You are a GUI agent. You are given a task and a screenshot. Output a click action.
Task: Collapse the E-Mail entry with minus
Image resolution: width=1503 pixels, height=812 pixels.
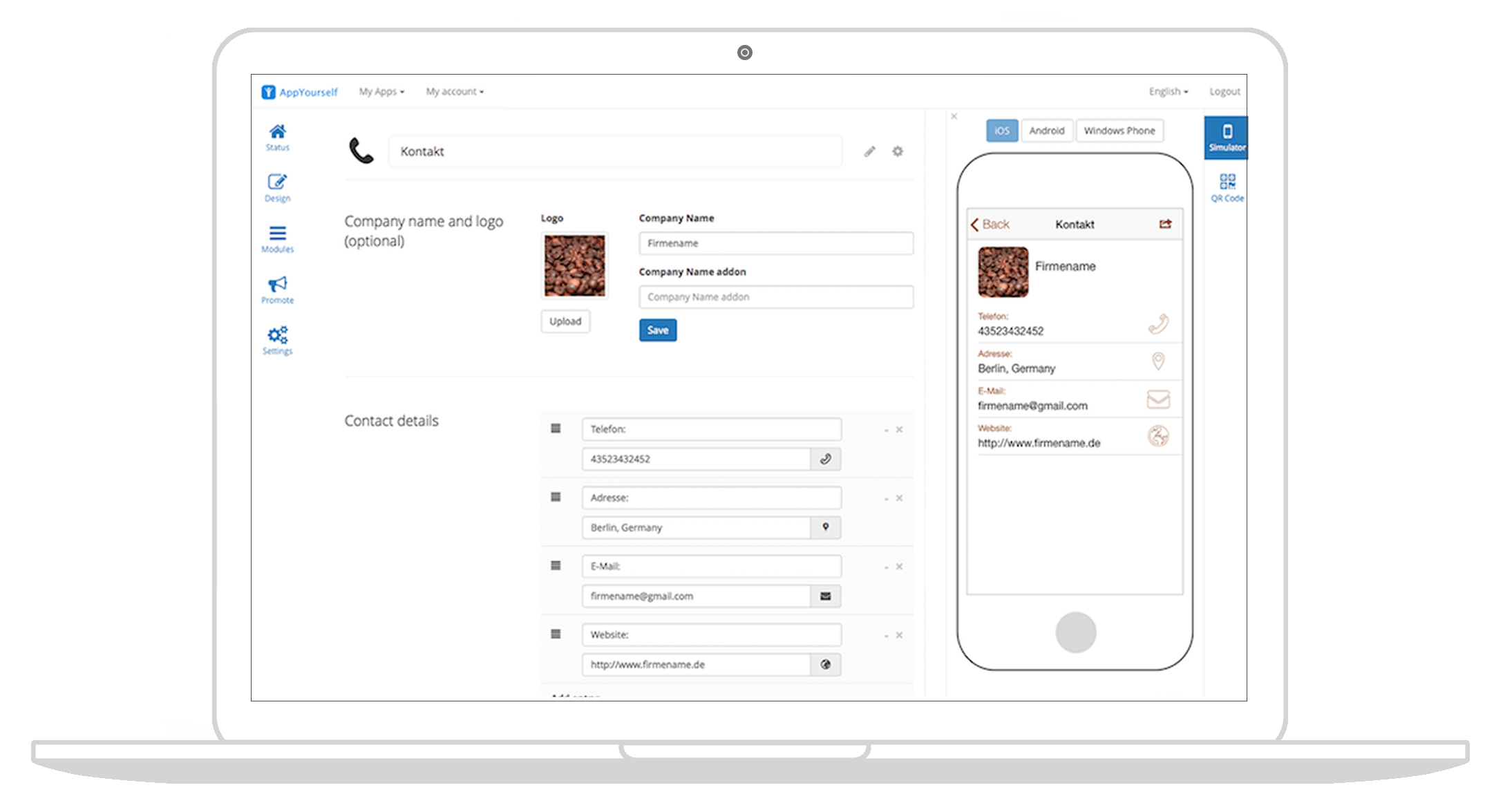tap(886, 567)
